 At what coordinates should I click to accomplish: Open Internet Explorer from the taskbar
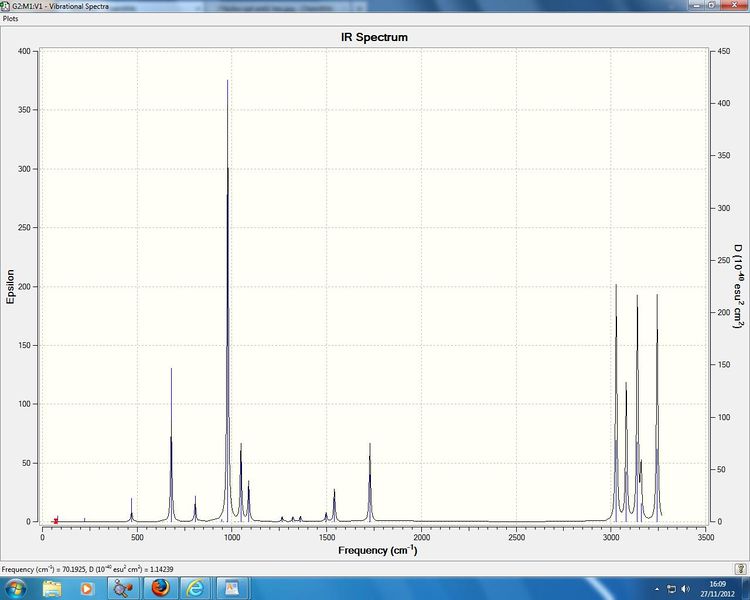tap(196, 589)
